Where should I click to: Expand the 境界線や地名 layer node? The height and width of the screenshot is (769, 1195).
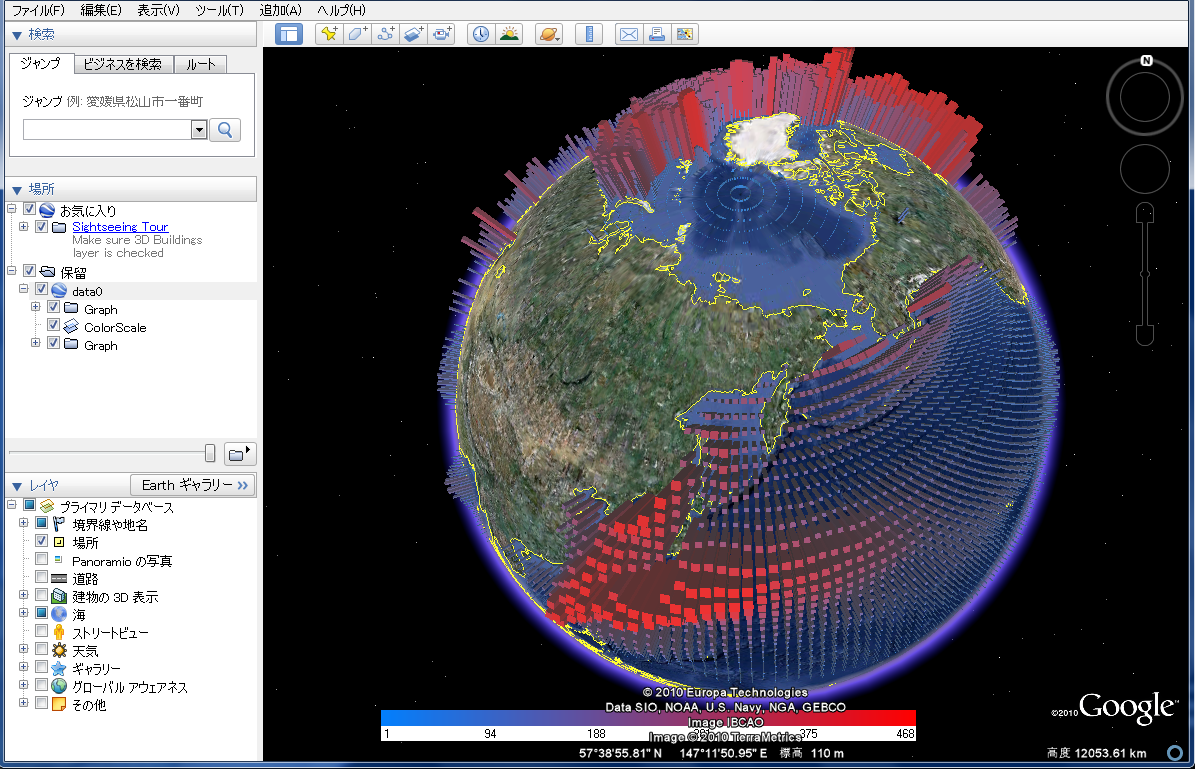point(24,523)
